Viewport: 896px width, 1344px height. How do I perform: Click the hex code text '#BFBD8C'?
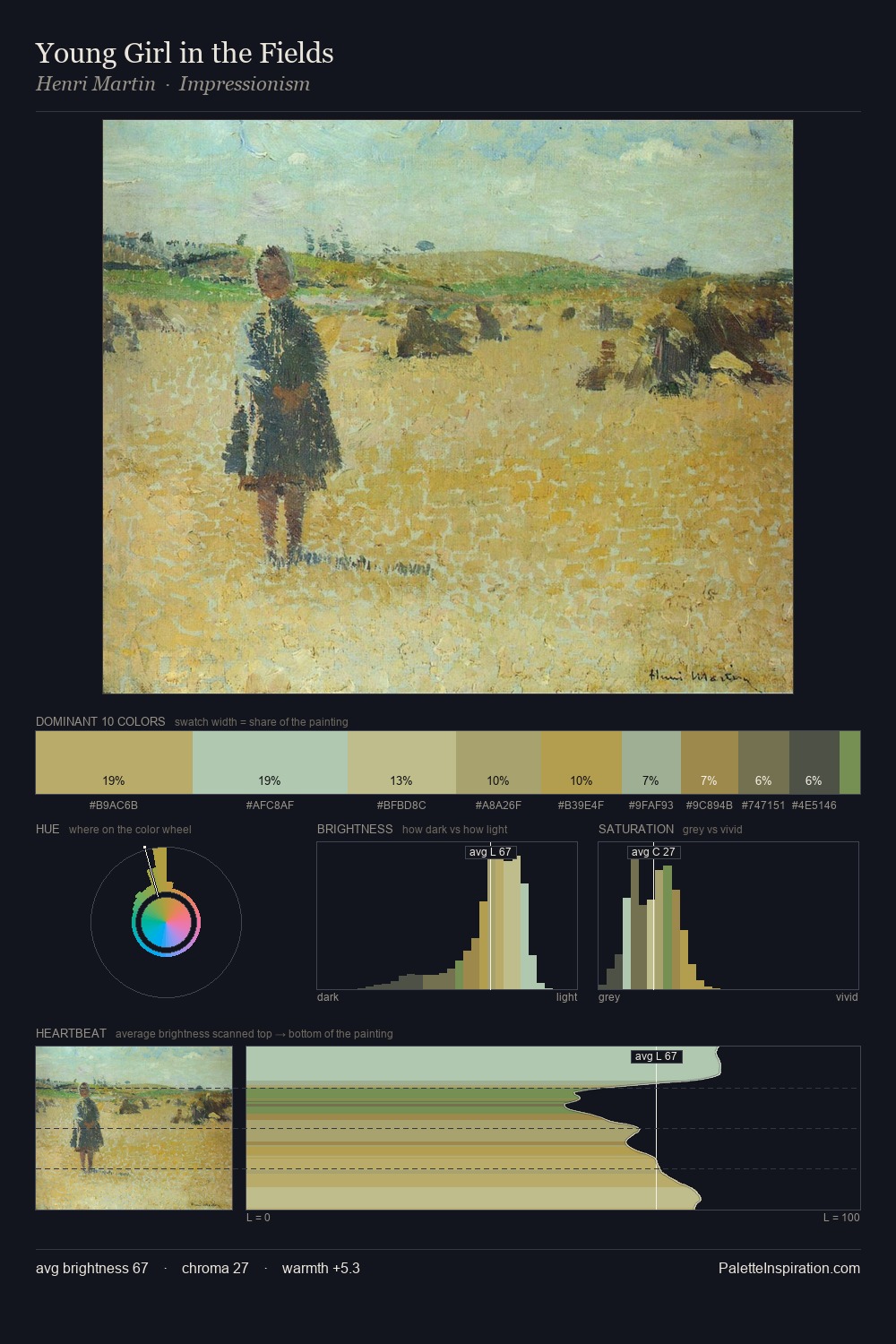tap(401, 806)
